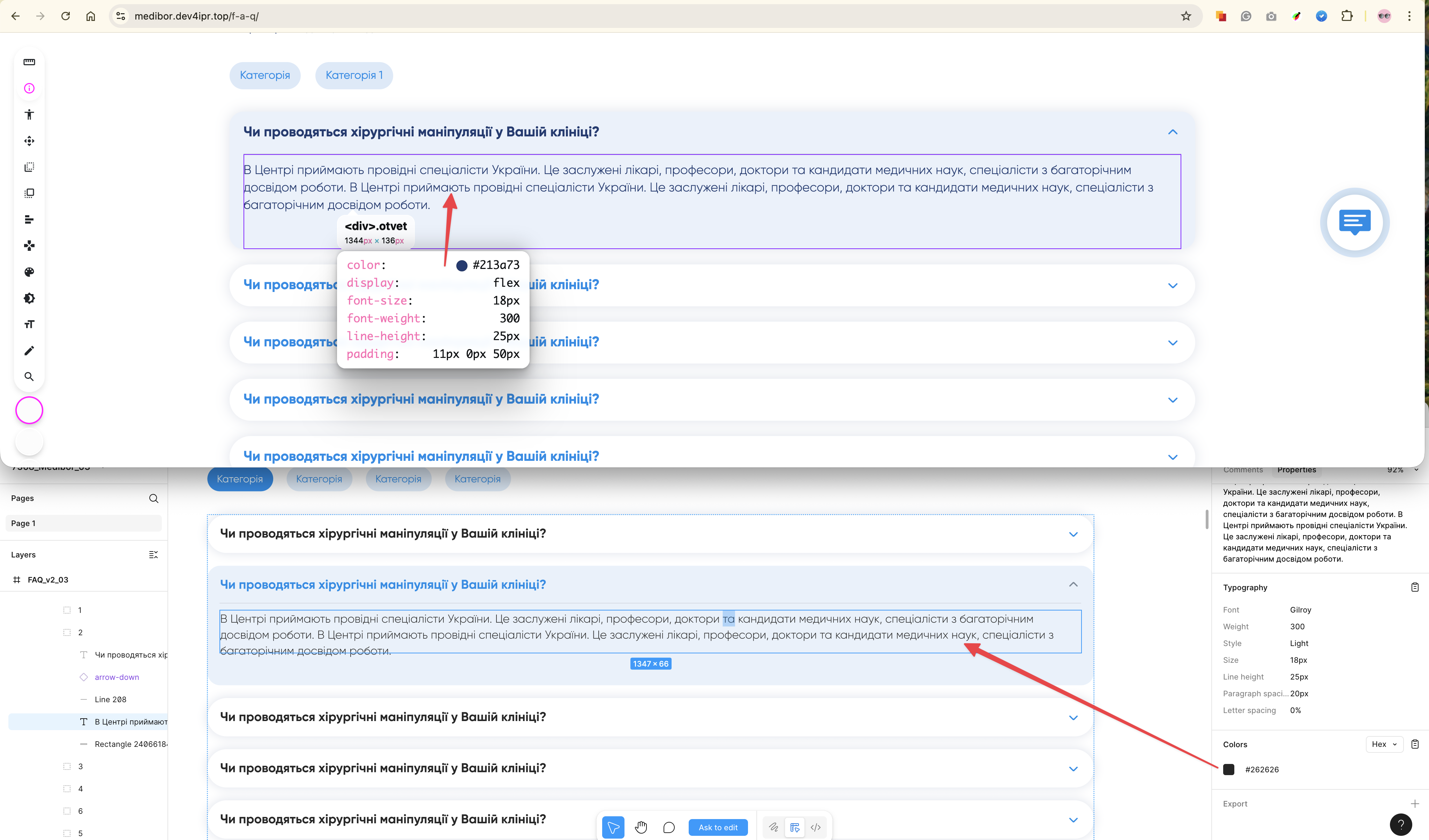This screenshot has height=840, width=1429.
Task: Click the magnifier search icon in the sidebar
Action: (29, 377)
